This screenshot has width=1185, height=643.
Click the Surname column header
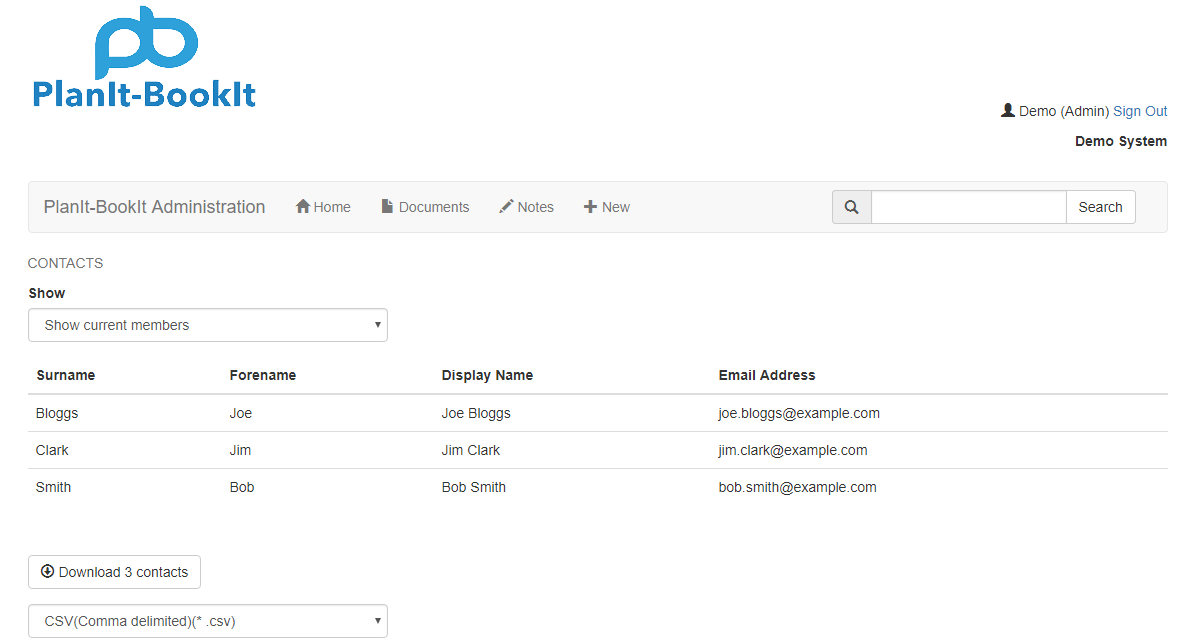(x=66, y=375)
